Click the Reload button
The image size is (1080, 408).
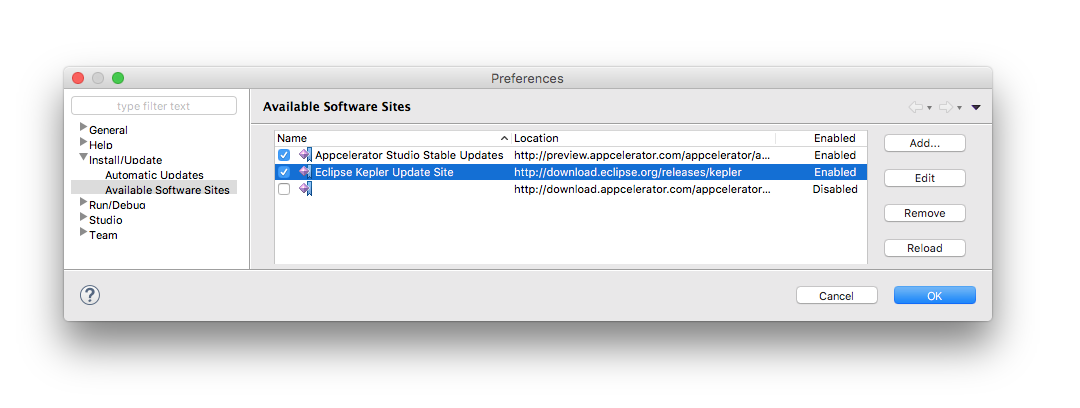click(x=924, y=248)
